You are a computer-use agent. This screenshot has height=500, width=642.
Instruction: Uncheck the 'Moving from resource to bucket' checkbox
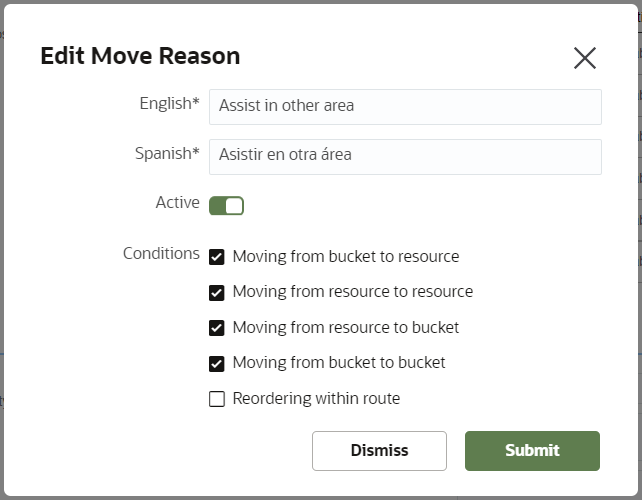pyautogui.click(x=216, y=328)
